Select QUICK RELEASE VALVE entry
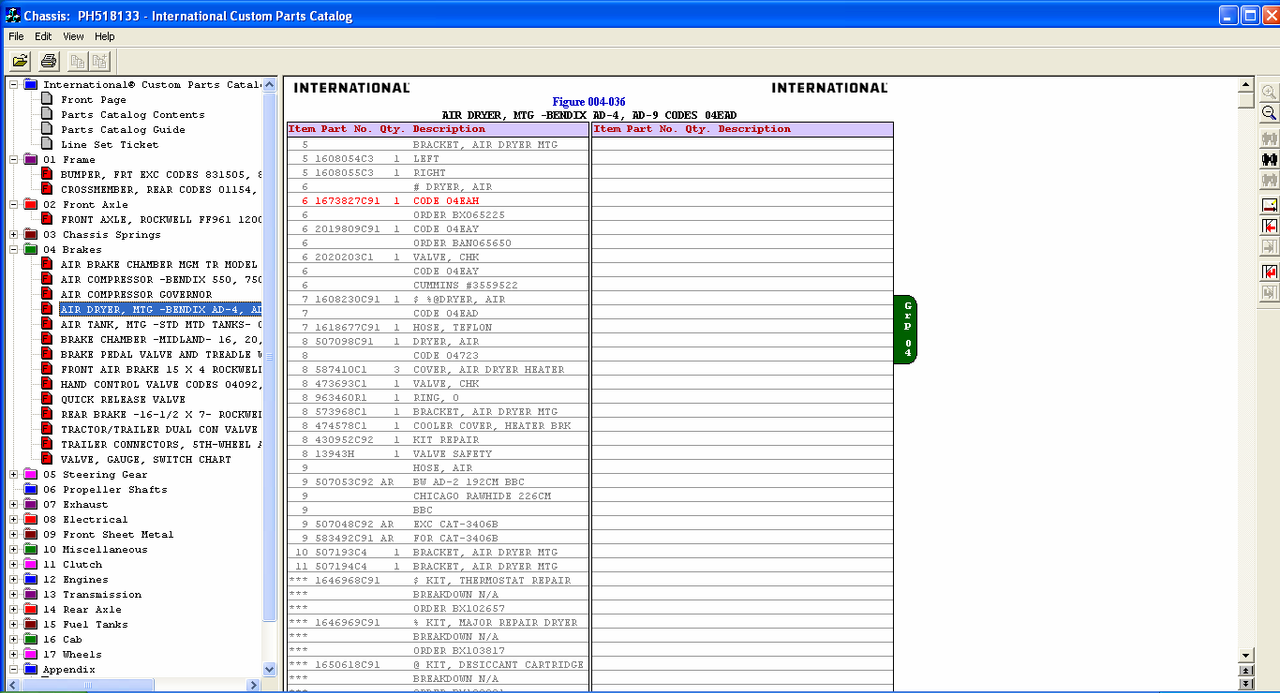 tap(123, 400)
